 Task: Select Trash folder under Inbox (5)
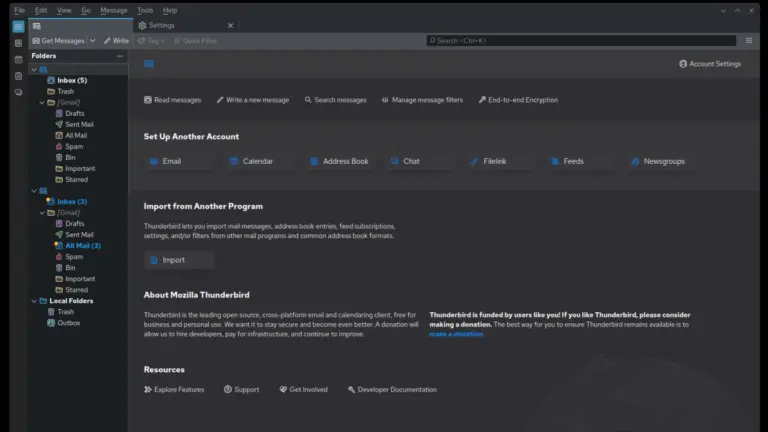click(78, 92)
